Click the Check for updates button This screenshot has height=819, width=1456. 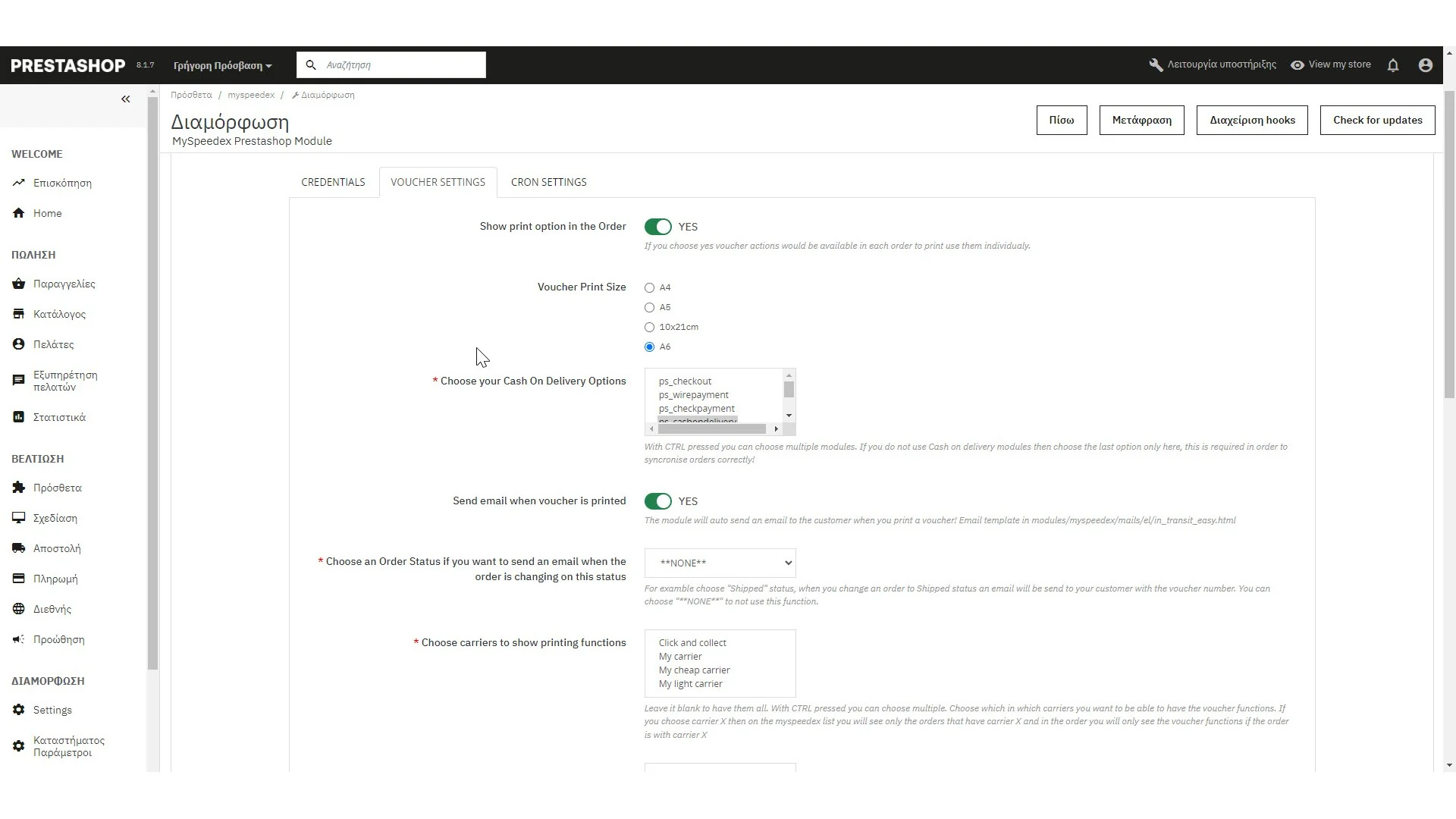pos(1377,120)
